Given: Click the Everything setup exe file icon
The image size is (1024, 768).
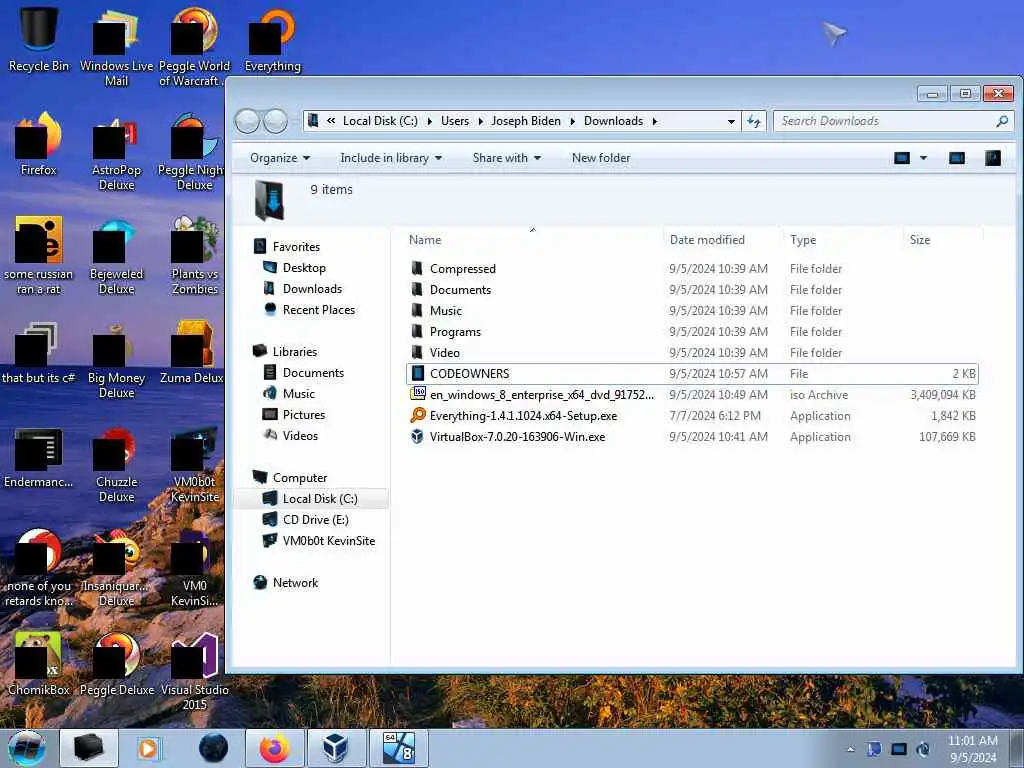Looking at the screenshot, I should pyautogui.click(x=418, y=415).
